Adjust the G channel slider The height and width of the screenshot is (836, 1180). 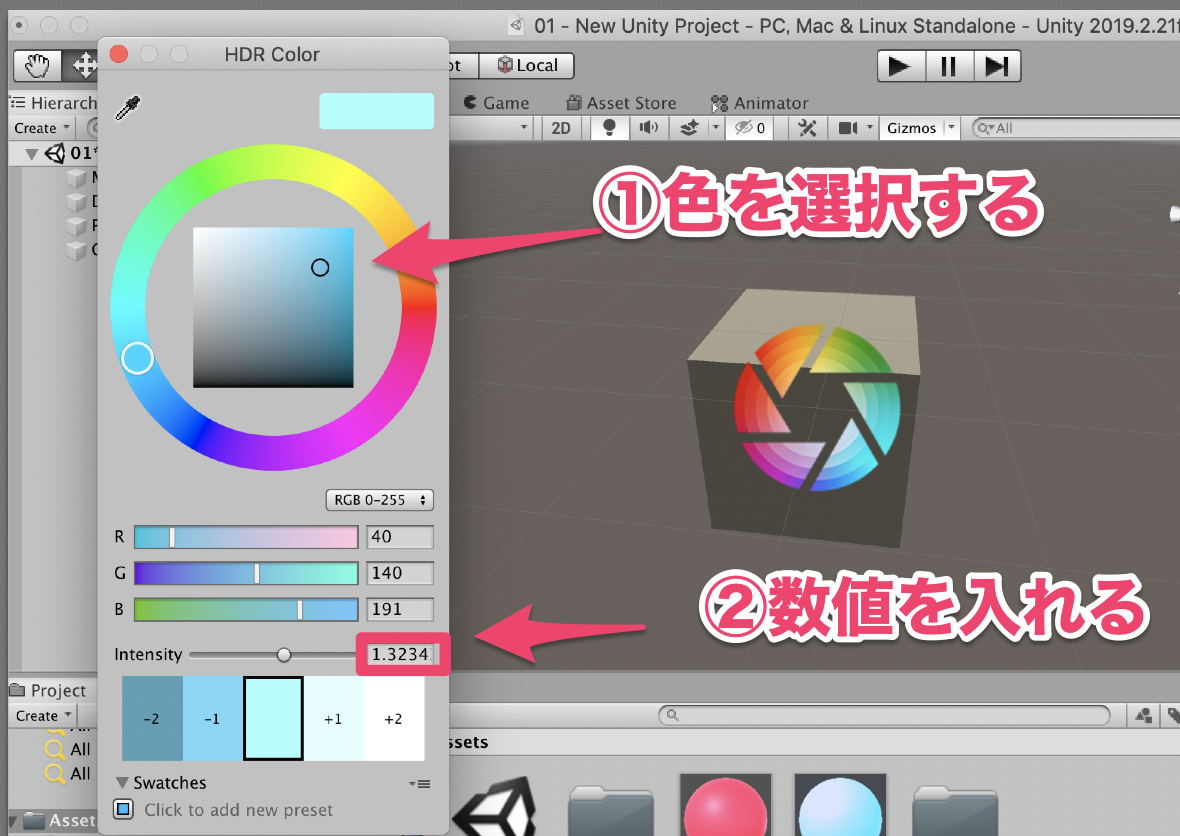(x=246, y=573)
